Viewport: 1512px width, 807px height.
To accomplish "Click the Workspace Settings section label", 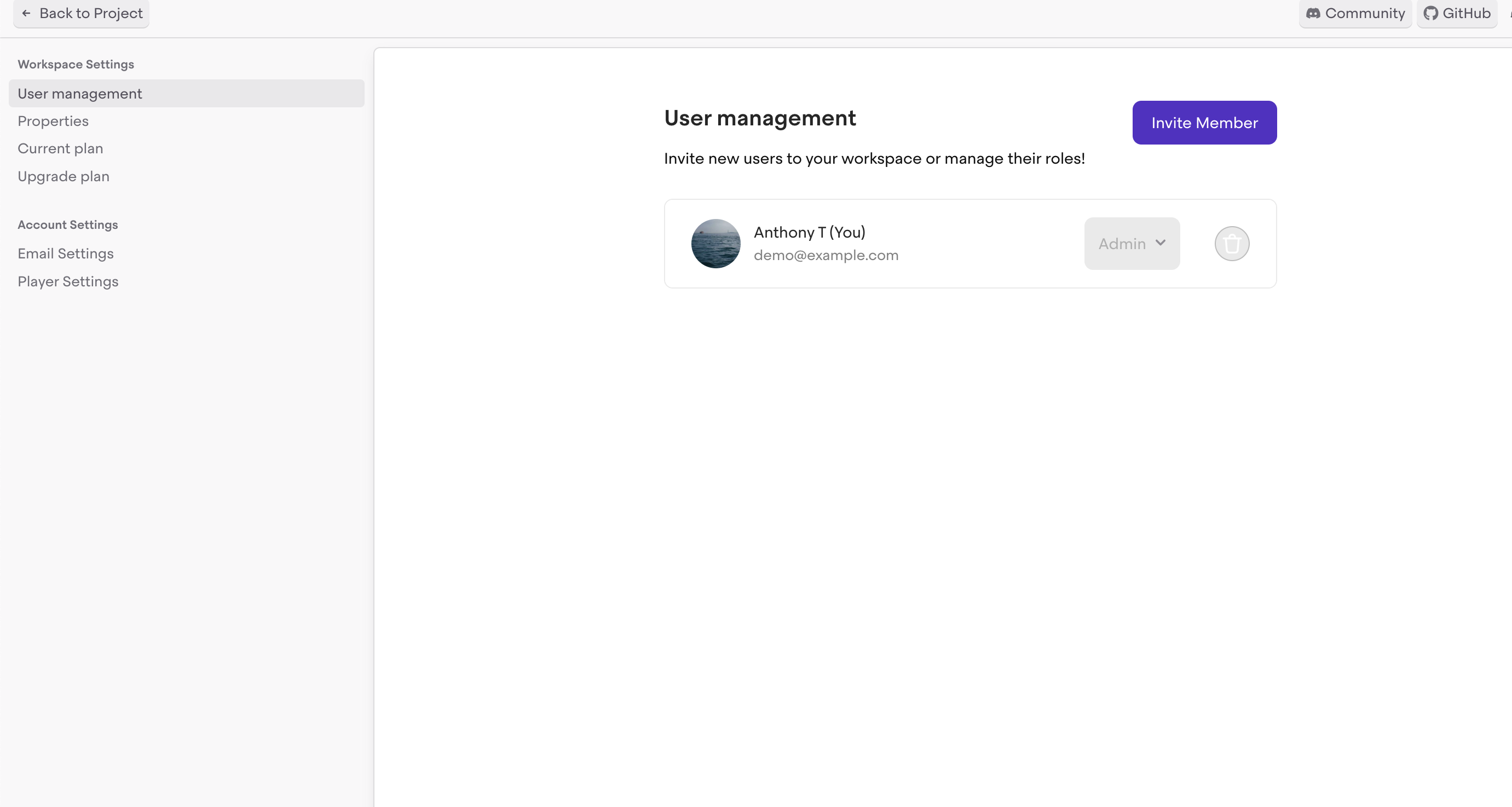I will (76, 64).
